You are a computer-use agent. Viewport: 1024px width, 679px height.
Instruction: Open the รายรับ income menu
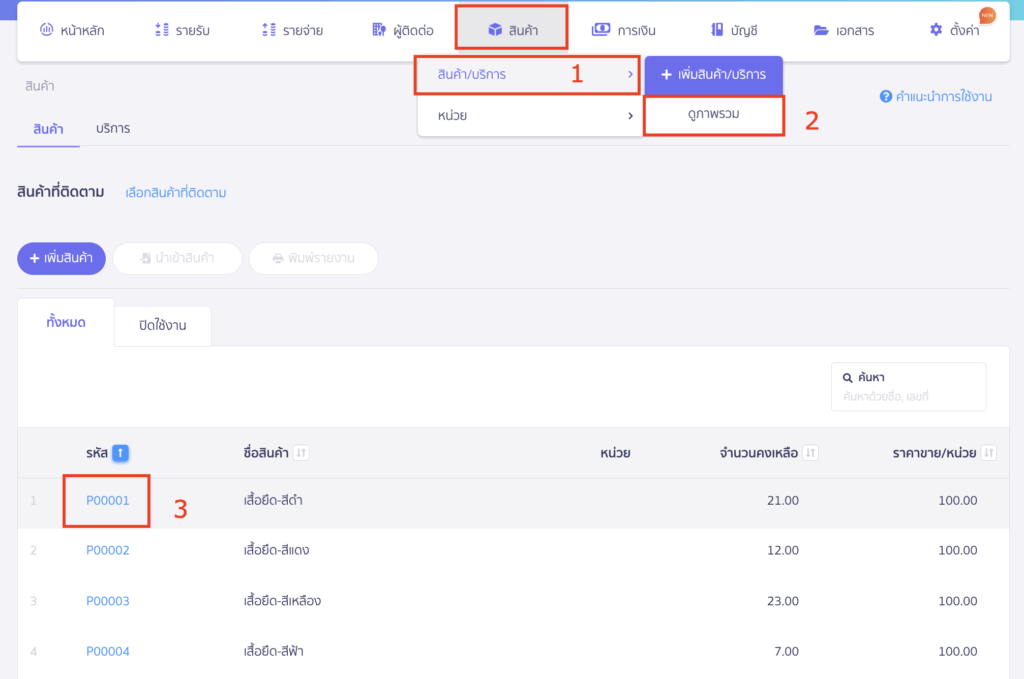click(182, 30)
